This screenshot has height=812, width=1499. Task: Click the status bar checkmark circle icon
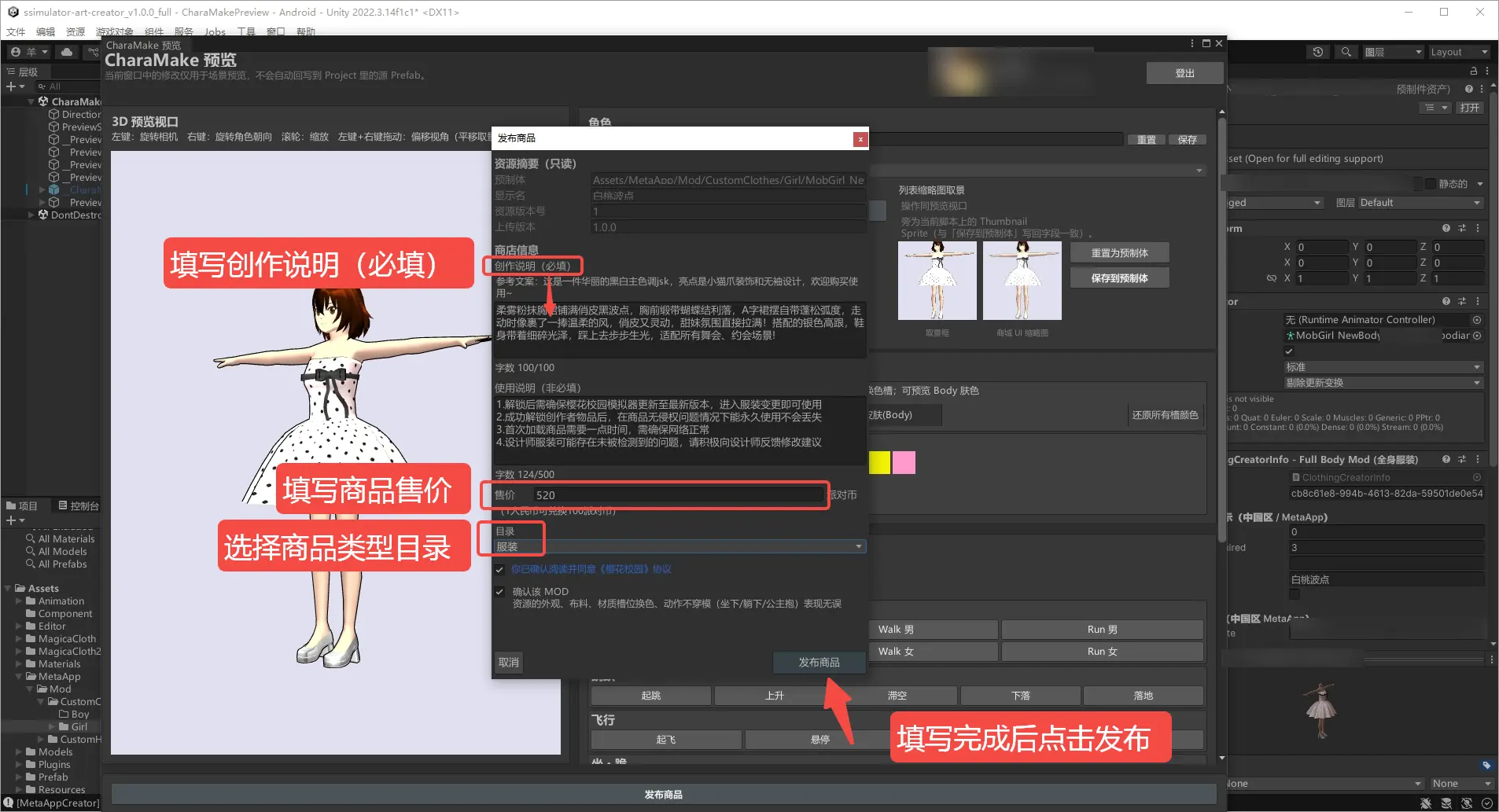1487,803
